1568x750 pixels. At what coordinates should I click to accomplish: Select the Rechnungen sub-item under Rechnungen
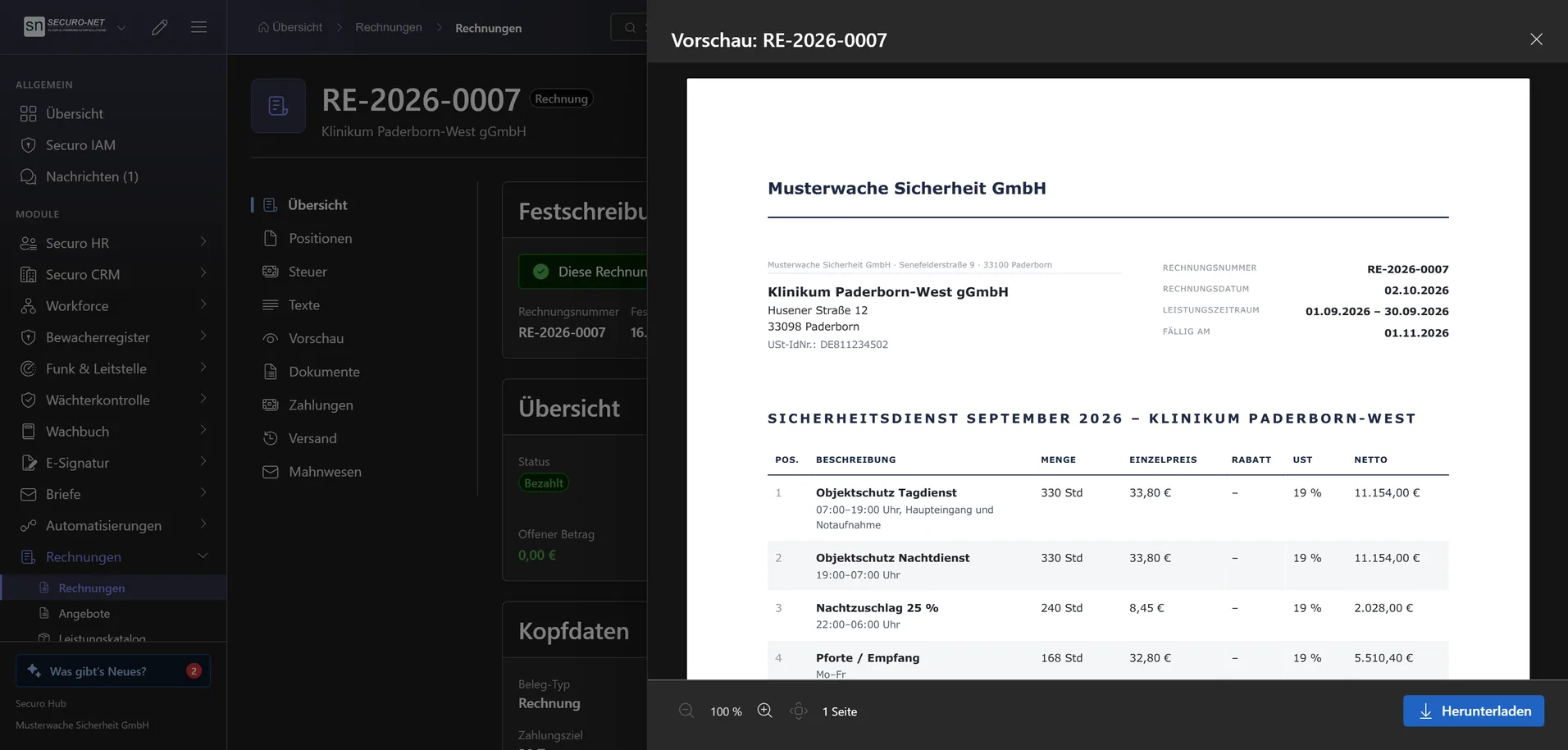coord(113,588)
